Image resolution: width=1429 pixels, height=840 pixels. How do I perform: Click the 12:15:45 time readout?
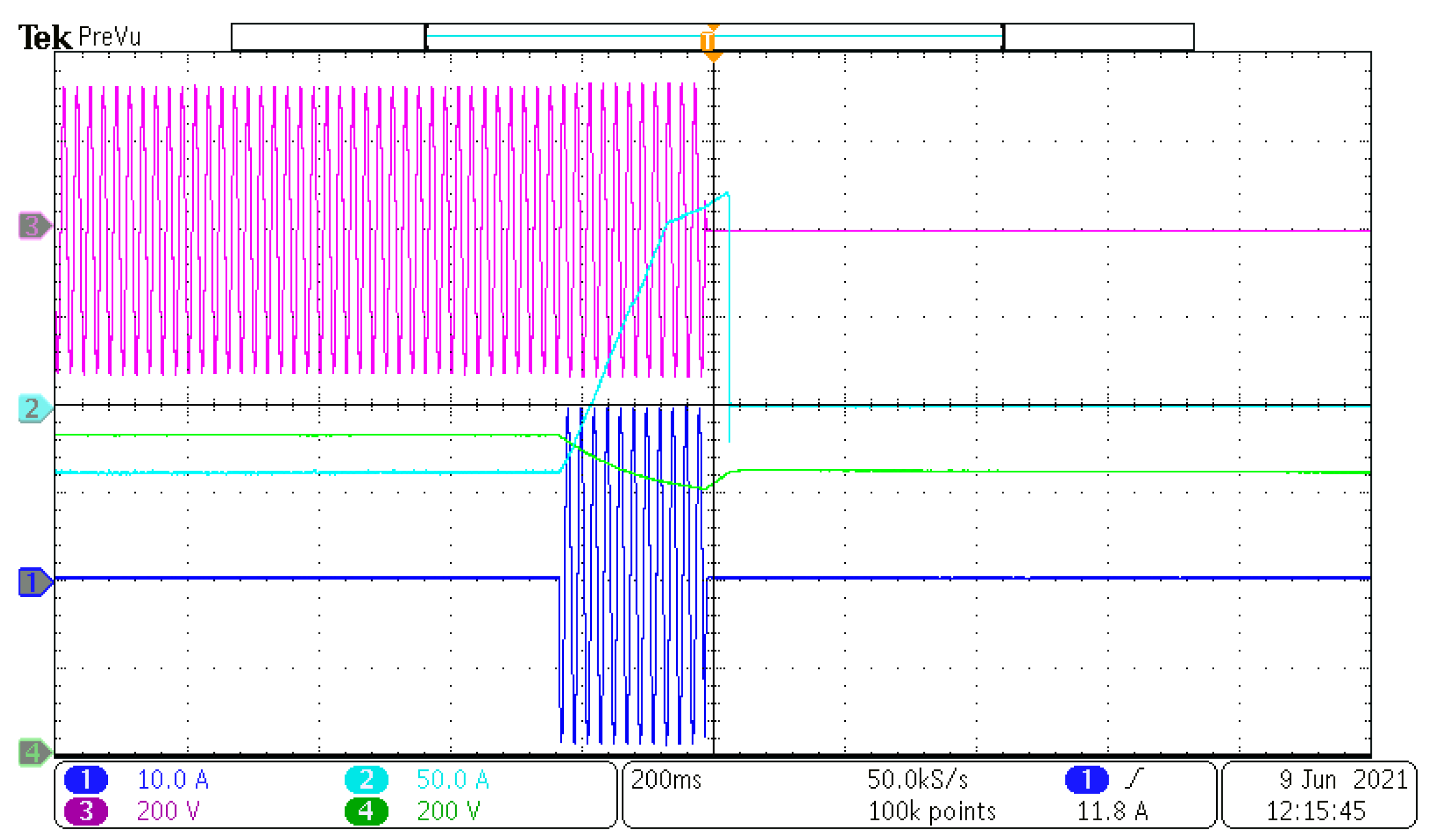click(x=1316, y=811)
